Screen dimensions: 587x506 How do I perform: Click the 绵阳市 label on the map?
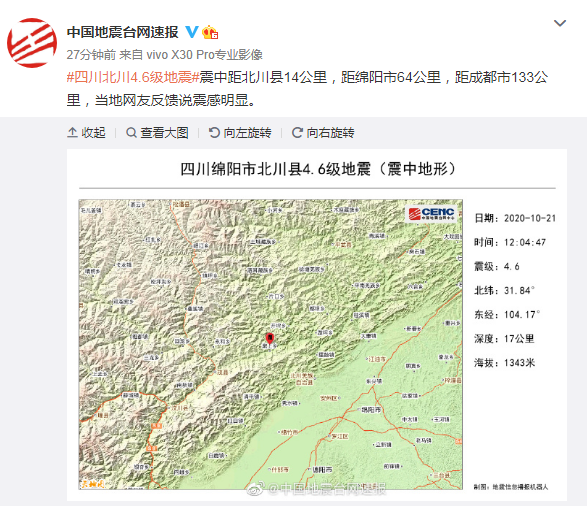click(x=371, y=409)
